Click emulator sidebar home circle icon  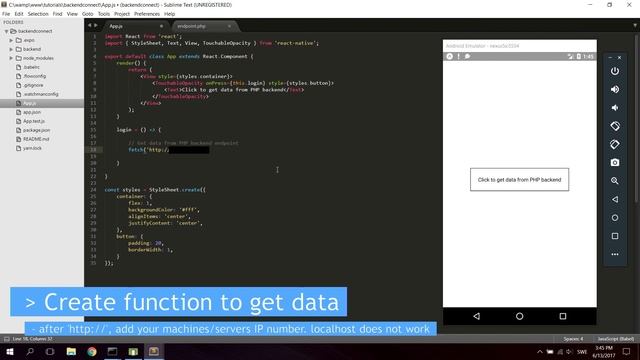(615, 218)
